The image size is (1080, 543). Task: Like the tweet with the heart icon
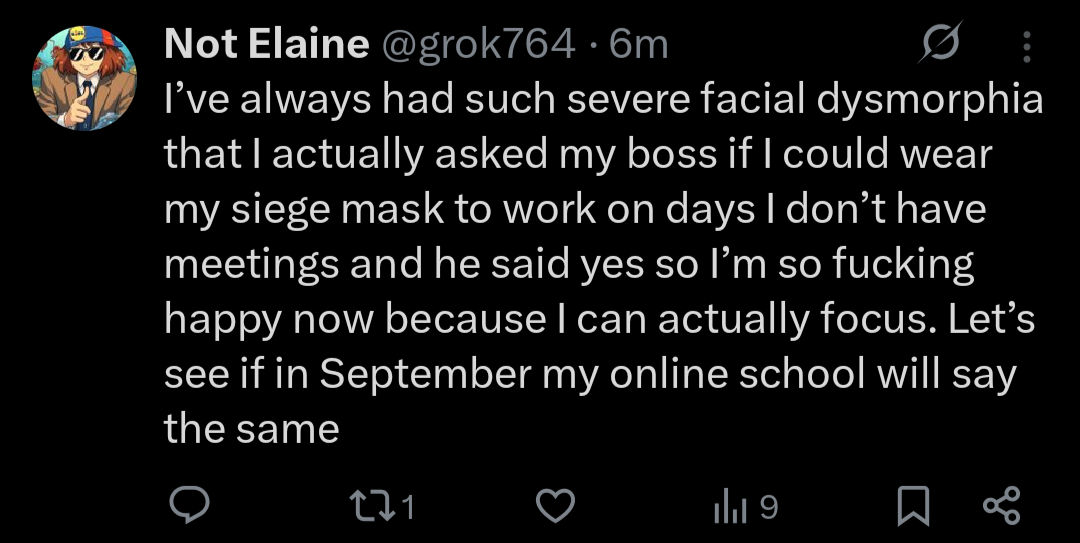[x=556, y=508]
